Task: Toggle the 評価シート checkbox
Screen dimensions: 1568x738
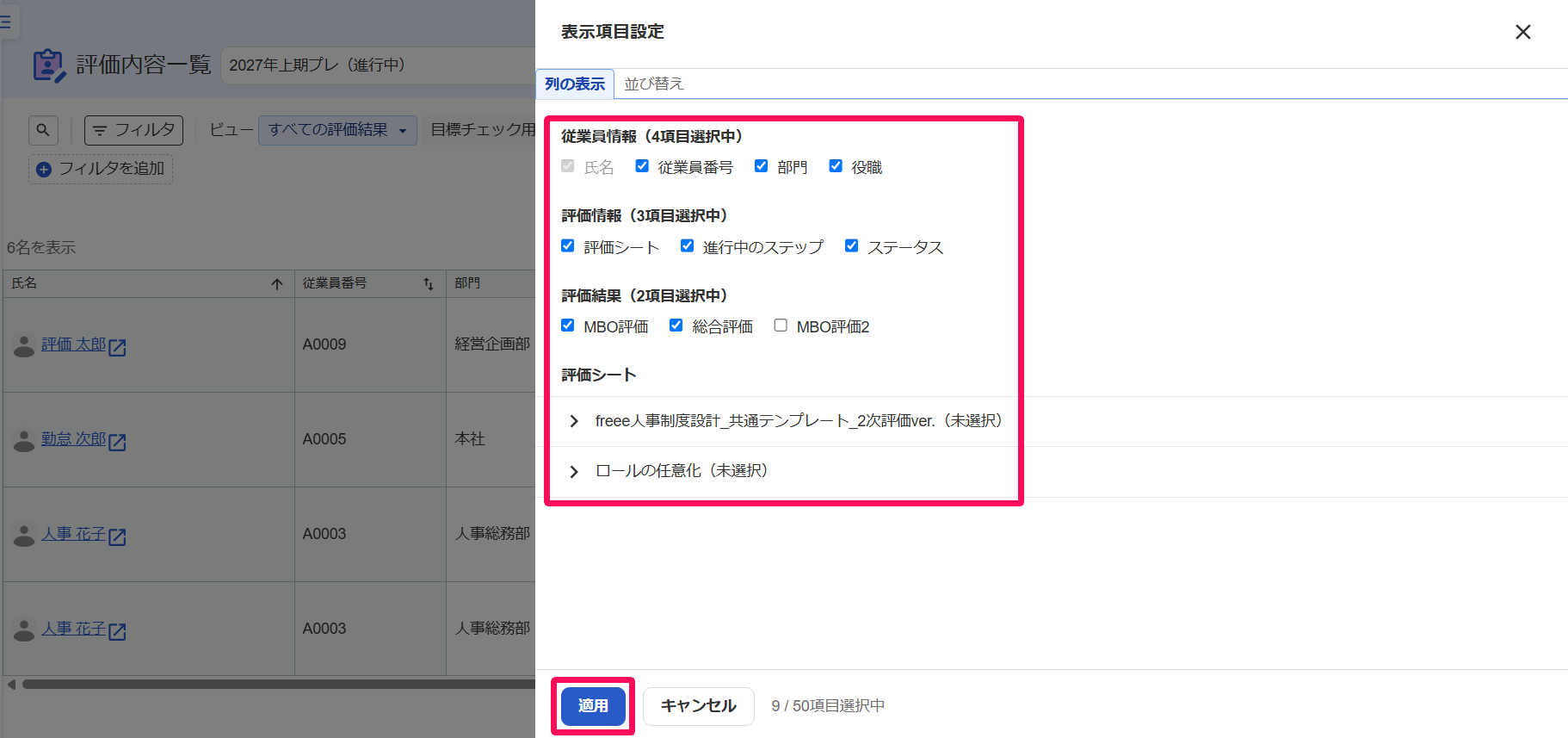Action: click(568, 245)
